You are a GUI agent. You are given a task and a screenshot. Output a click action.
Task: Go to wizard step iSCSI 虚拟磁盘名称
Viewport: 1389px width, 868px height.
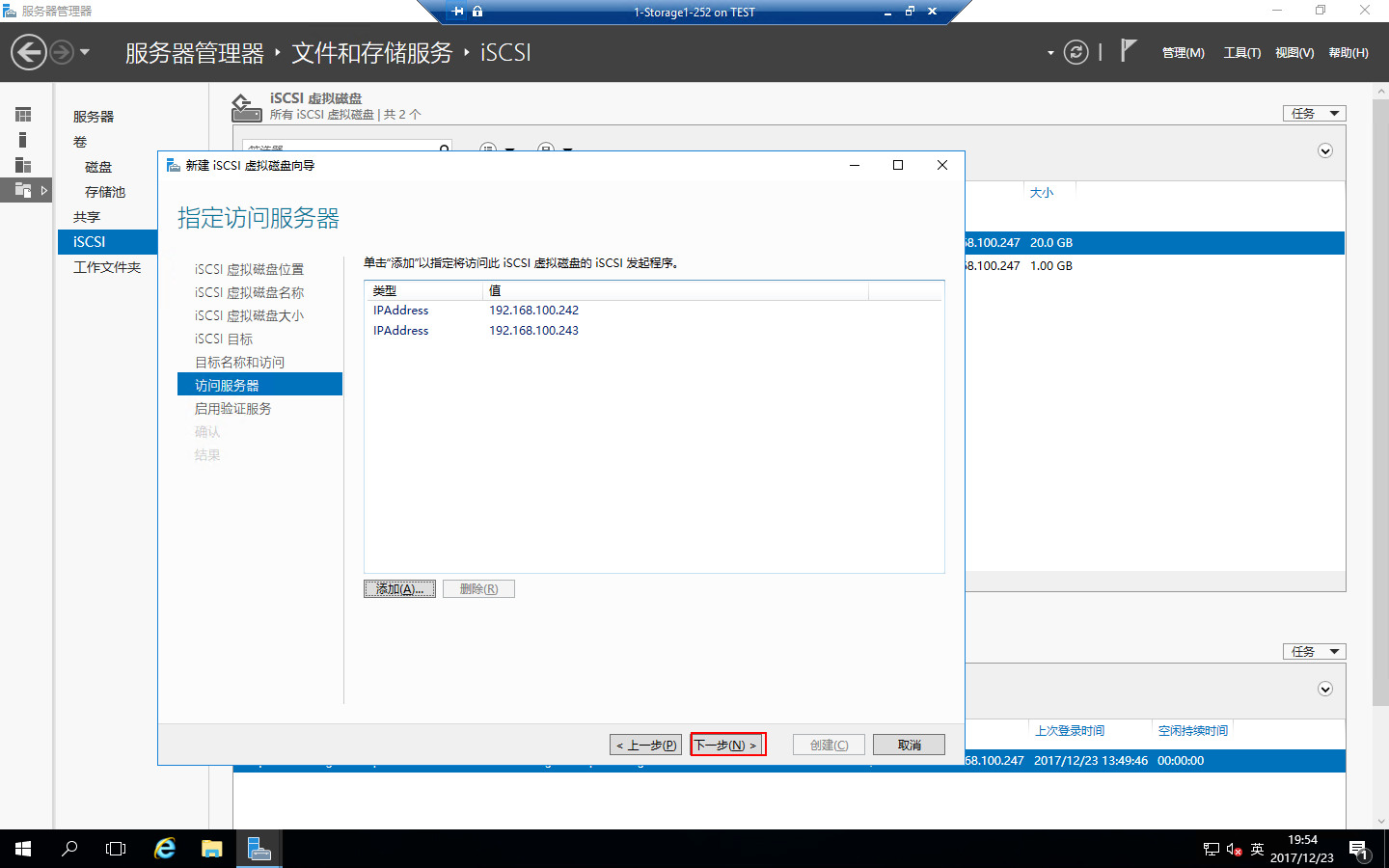(x=249, y=292)
